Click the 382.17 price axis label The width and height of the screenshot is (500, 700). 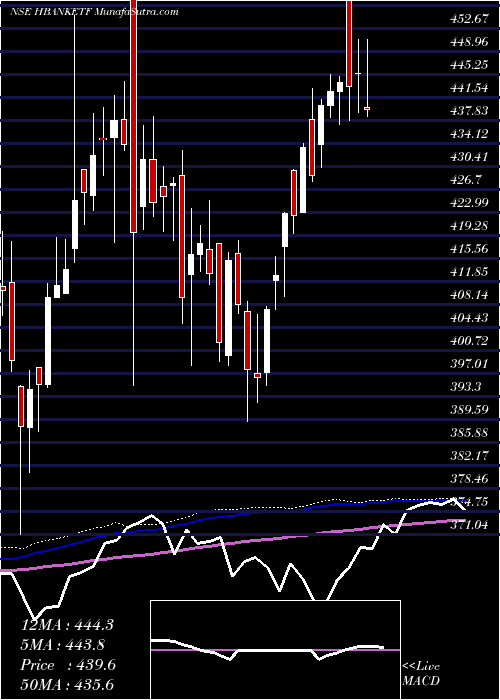pyautogui.click(x=468, y=456)
